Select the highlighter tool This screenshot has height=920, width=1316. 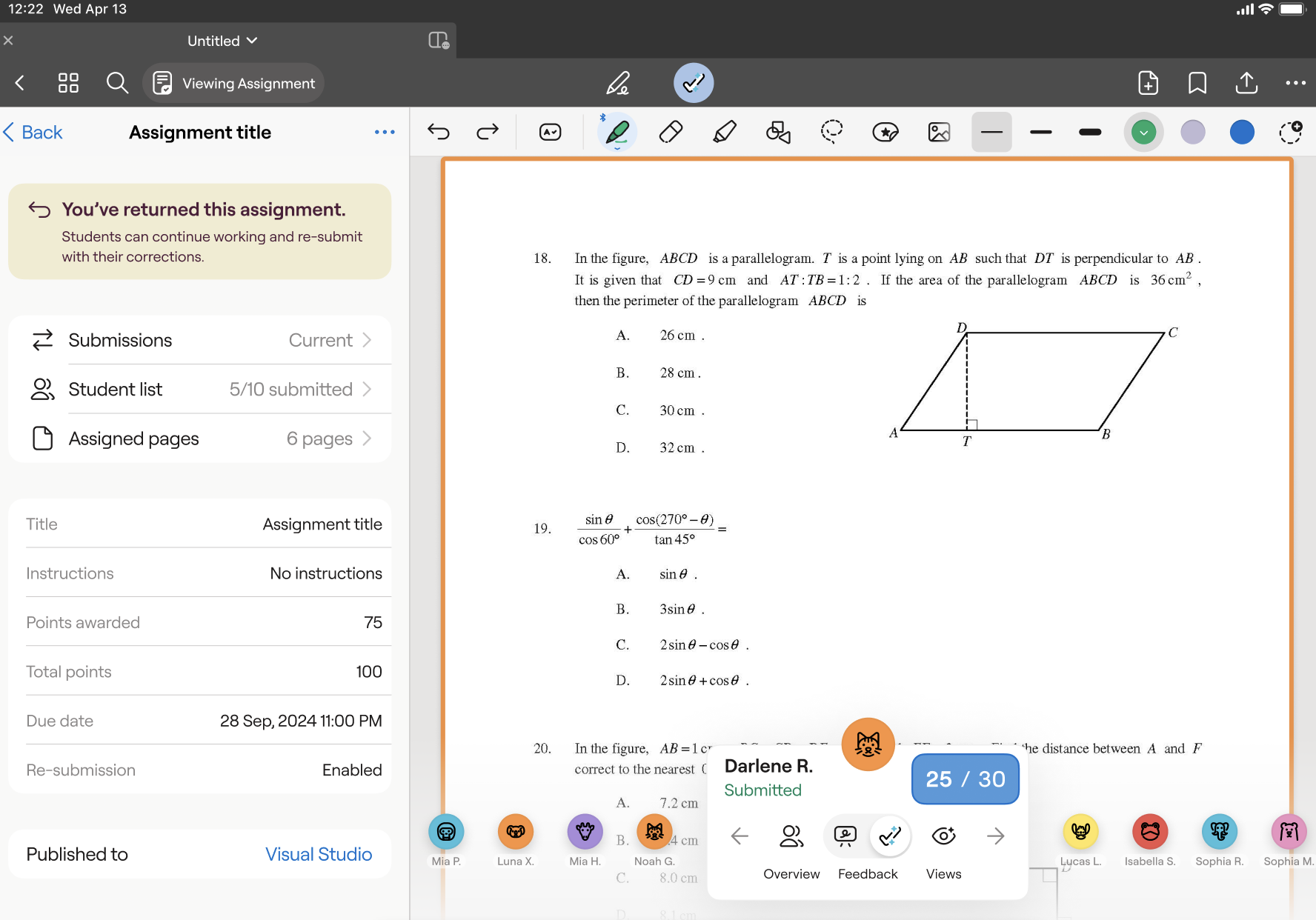point(724,133)
